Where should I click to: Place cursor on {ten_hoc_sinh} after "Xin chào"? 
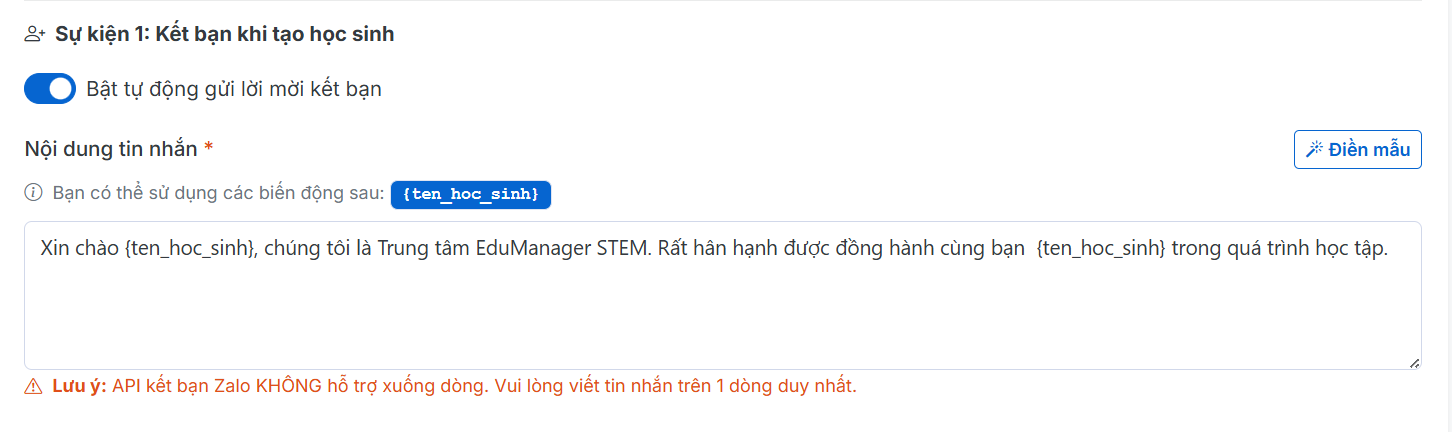(189, 249)
